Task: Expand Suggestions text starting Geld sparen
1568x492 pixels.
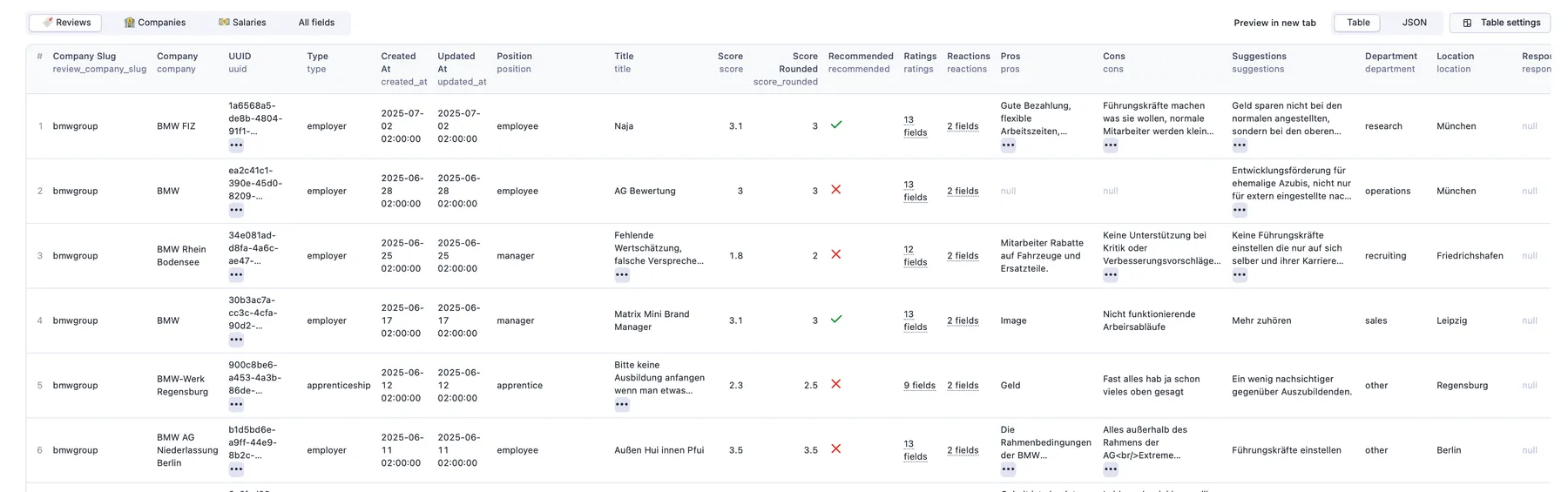Action: point(1240,145)
